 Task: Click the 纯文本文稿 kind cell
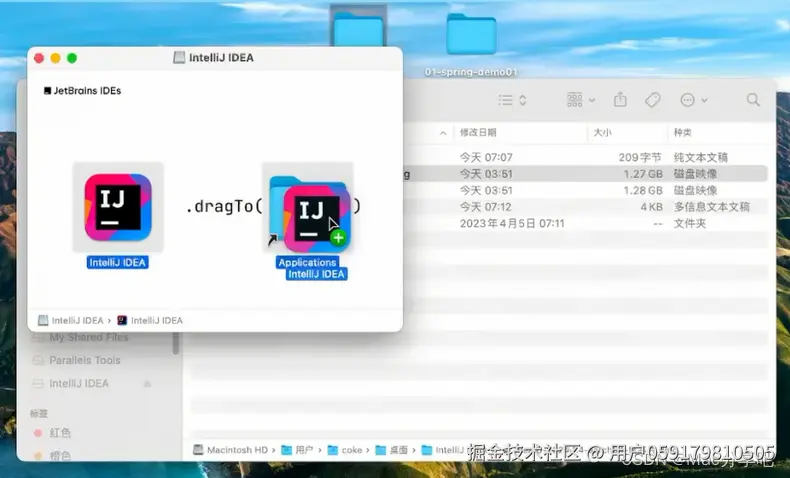[701, 158]
